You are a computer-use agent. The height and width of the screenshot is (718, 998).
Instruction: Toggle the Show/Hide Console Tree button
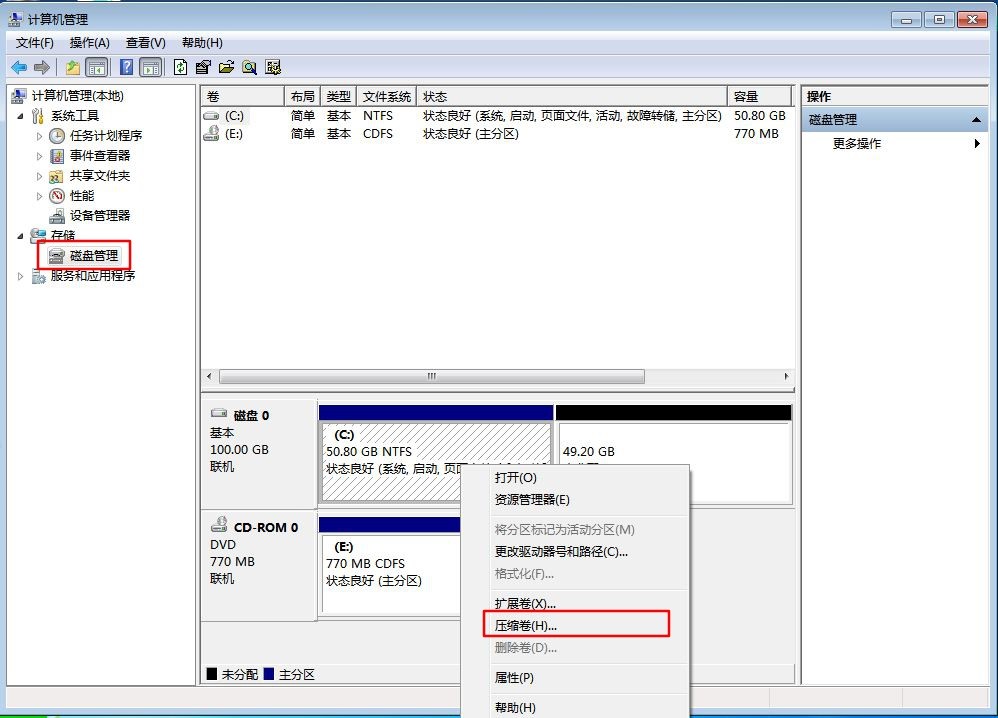pos(97,67)
